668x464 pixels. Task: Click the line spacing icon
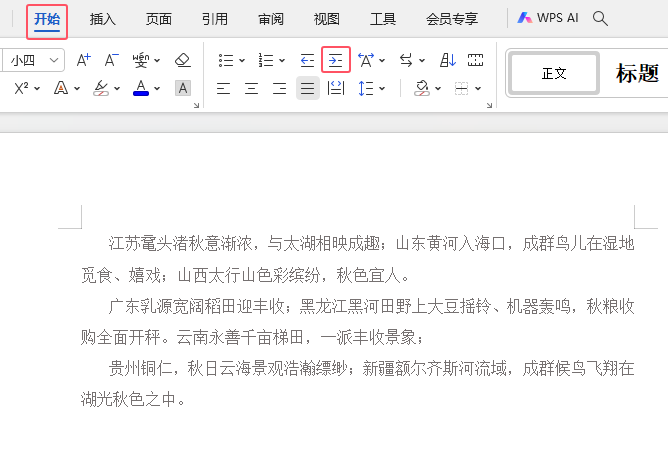(366, 88)
